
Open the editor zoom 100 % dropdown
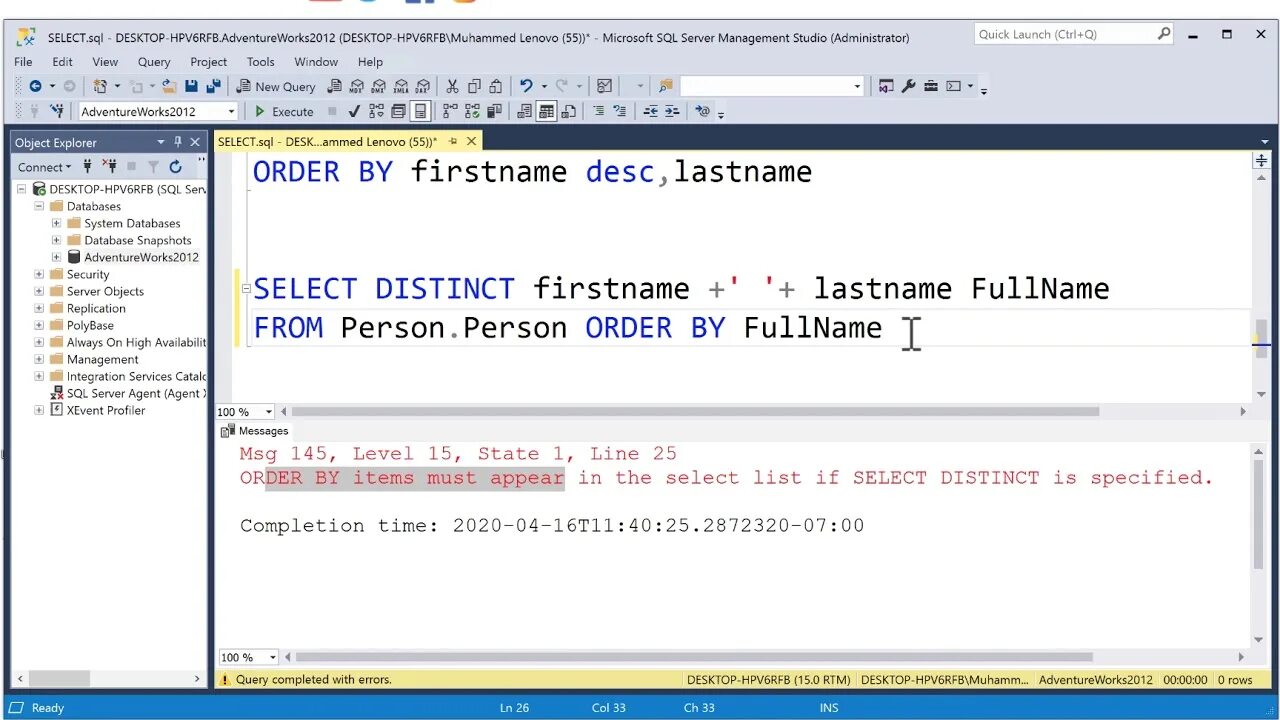click(x=269, y=412)
